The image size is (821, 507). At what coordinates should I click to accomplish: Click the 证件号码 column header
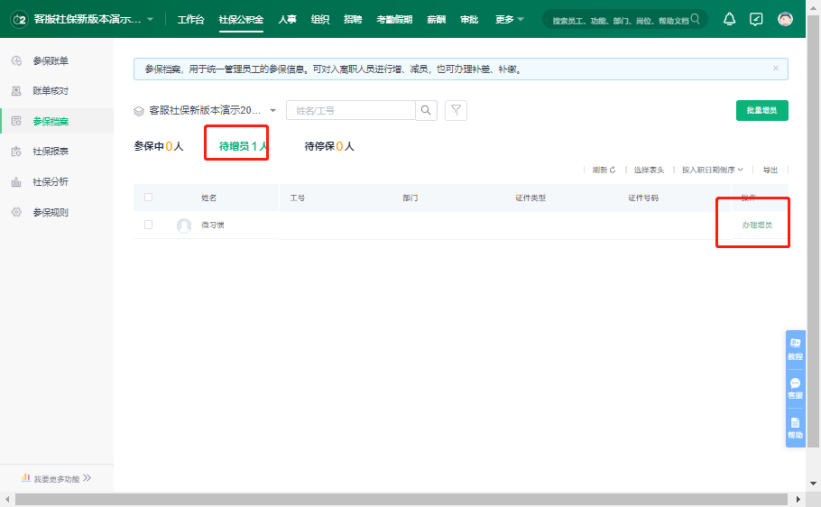(644, 198)
